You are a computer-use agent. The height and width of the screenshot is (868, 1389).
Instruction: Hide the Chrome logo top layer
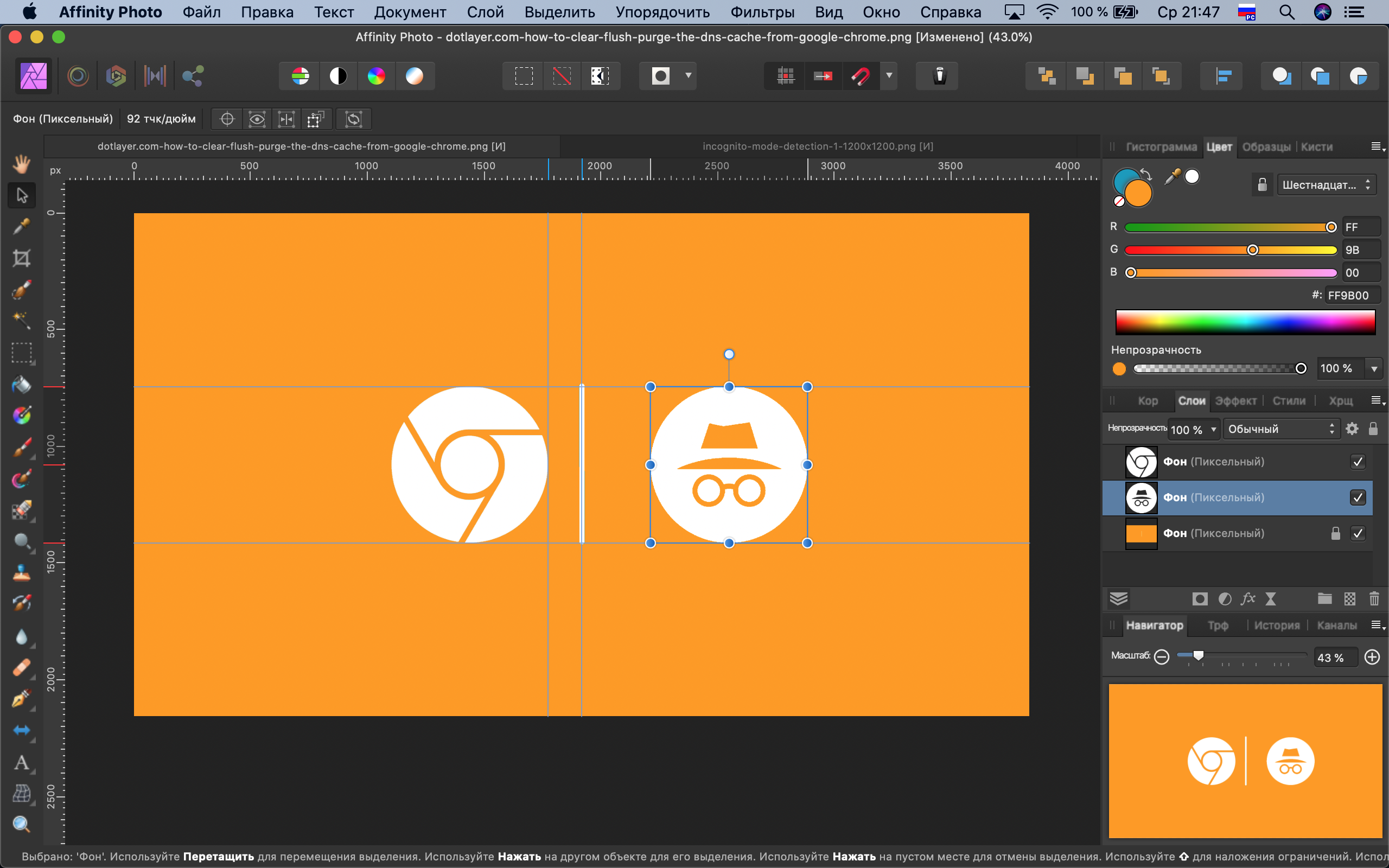[1358, 462]
